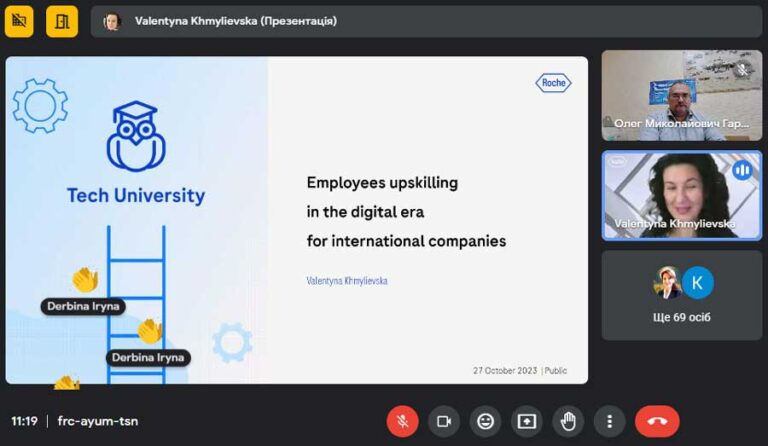
Task: Click the muted mic icon on Олег's tile
Action: pyautogui.click(x=743, y=70)
